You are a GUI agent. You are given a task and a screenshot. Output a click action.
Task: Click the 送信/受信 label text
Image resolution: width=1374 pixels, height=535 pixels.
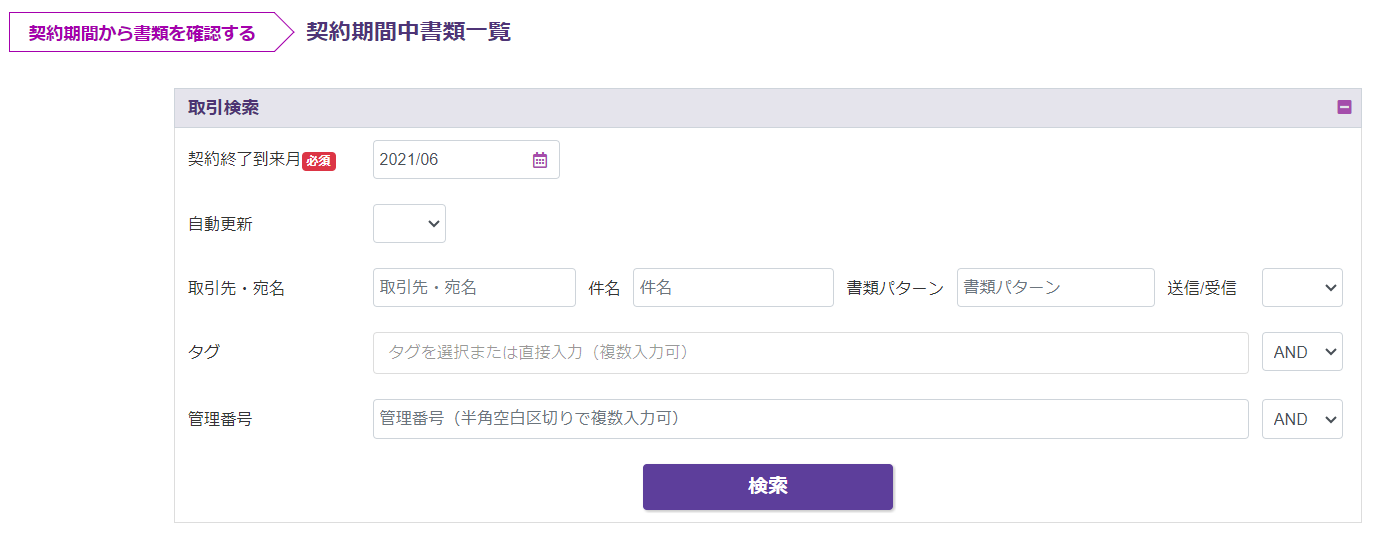pos(1201,288)
